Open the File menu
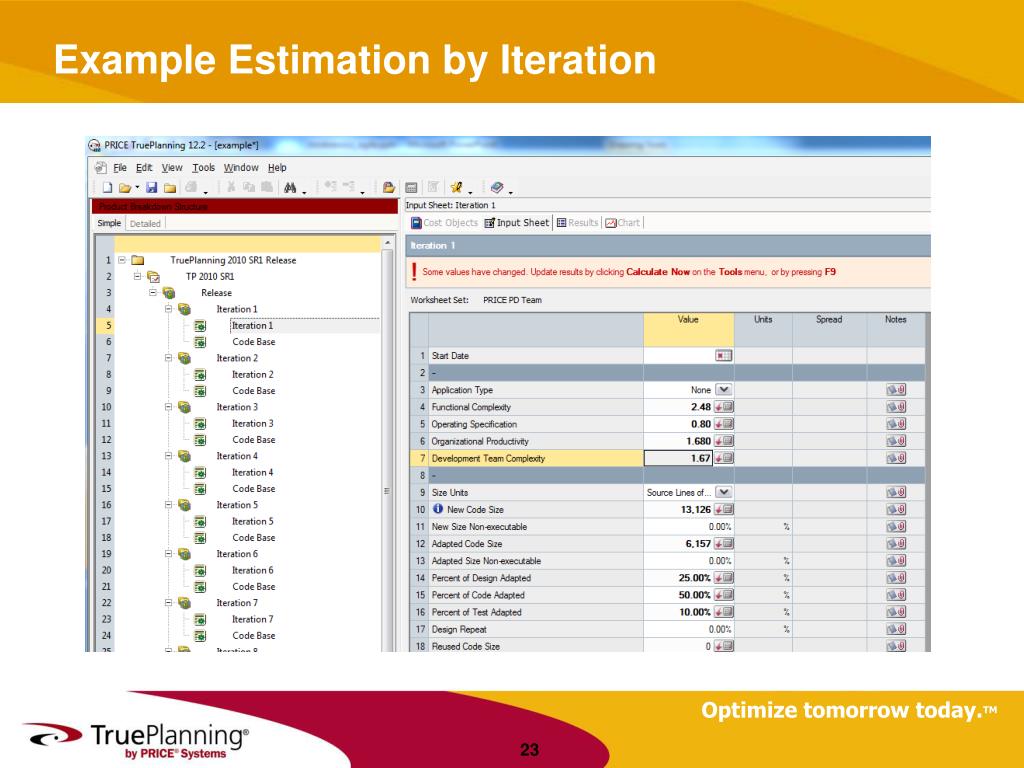 (x=120, y=168)
